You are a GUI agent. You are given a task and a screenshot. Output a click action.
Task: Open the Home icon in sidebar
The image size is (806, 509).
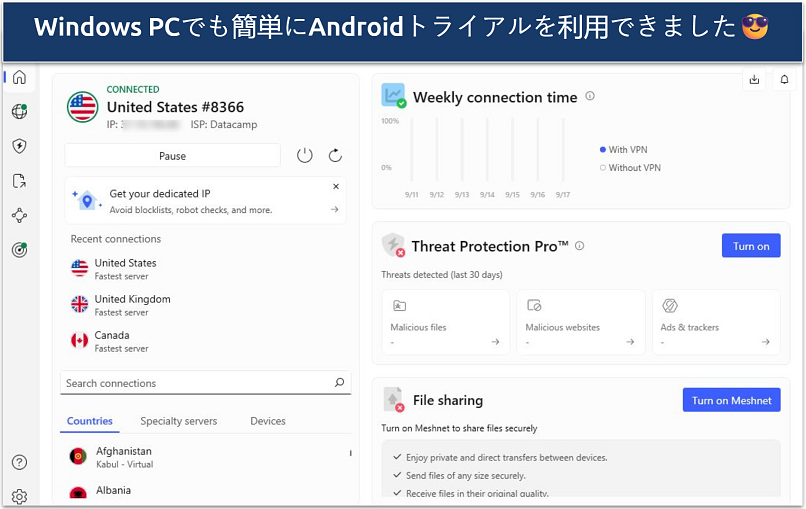point(19,78)
